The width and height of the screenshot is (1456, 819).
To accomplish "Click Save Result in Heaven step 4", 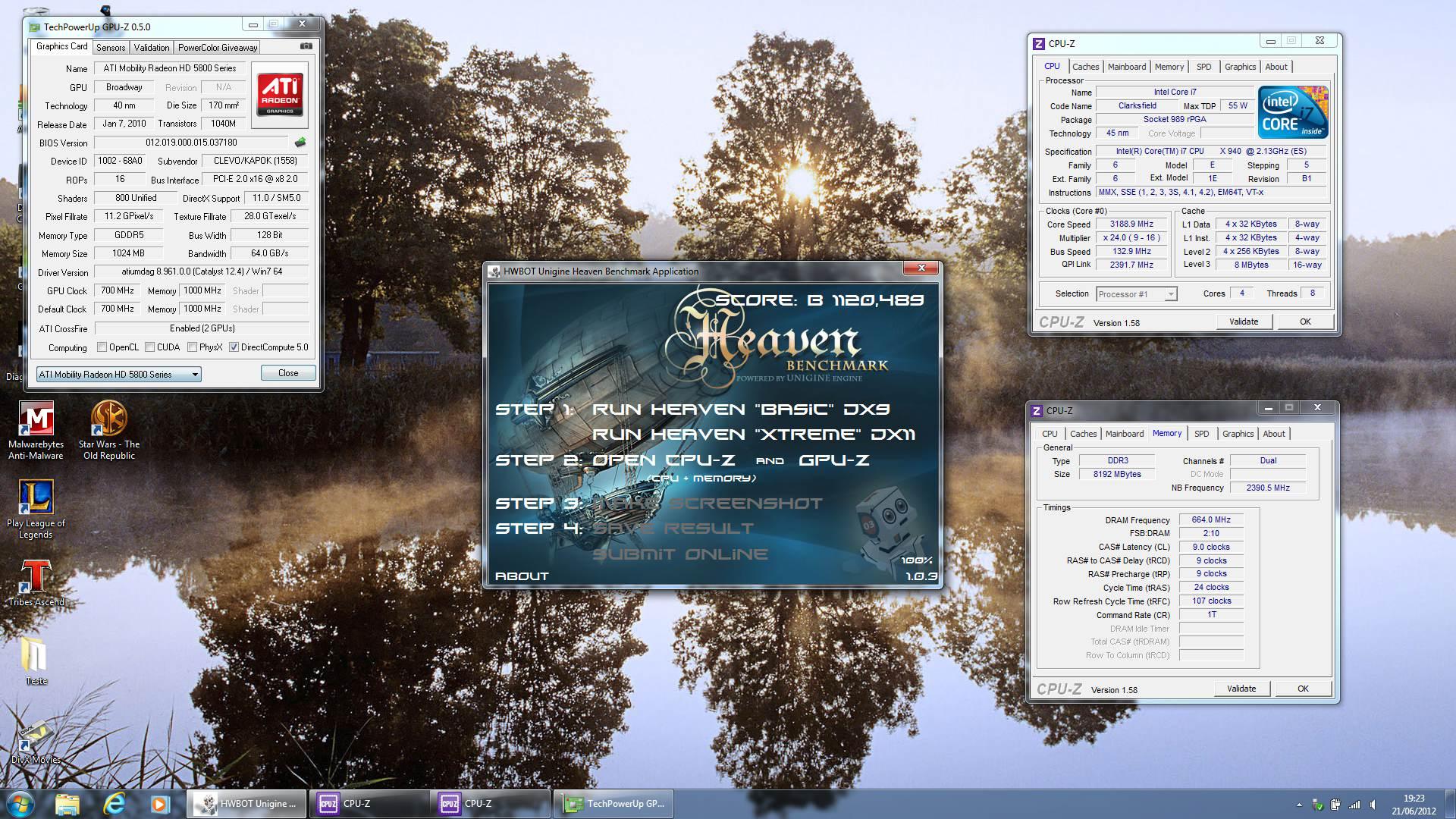I will point(673,529).
